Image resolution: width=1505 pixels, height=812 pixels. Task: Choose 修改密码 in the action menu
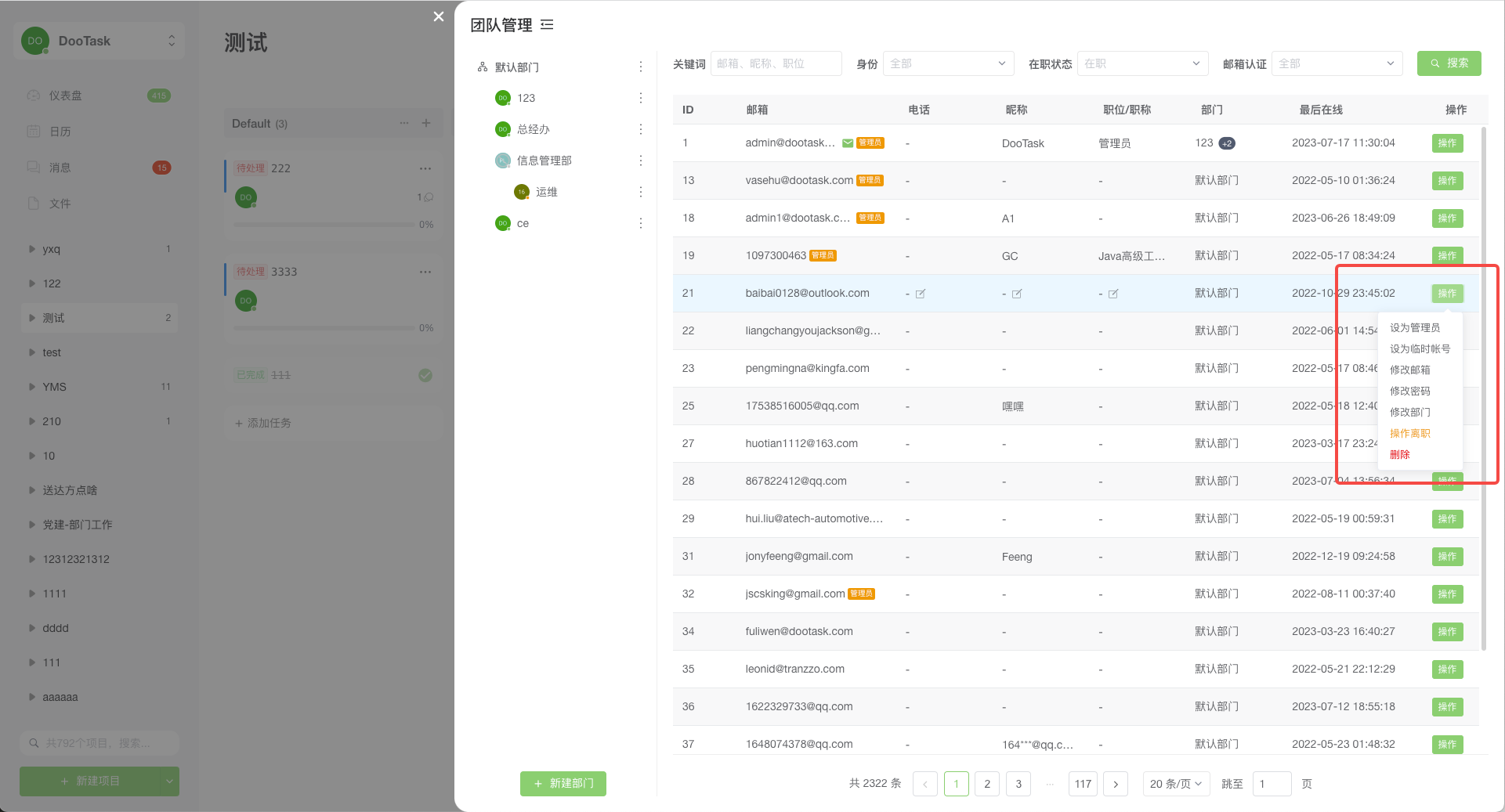coord(1410,391)
